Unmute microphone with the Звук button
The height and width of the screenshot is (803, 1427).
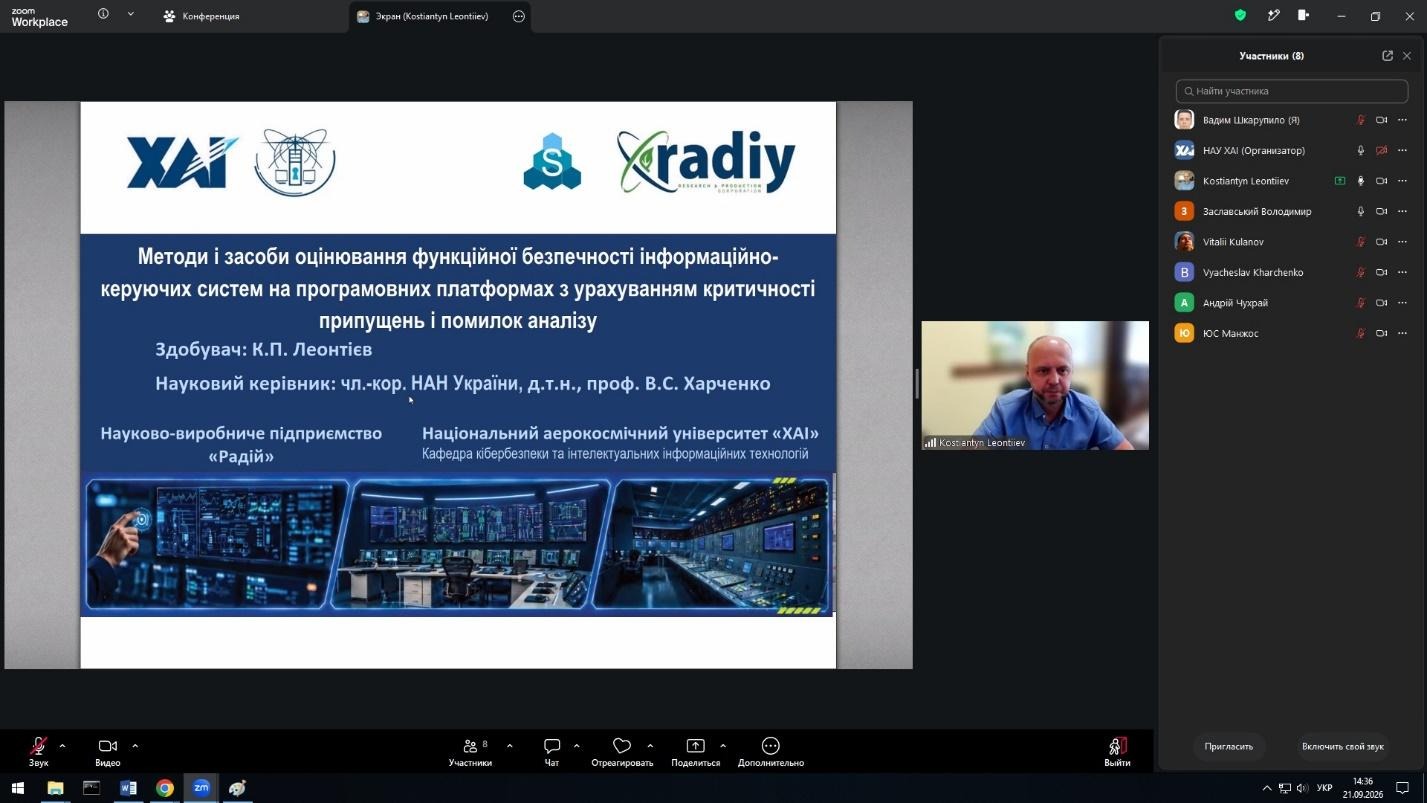point(38,751)
